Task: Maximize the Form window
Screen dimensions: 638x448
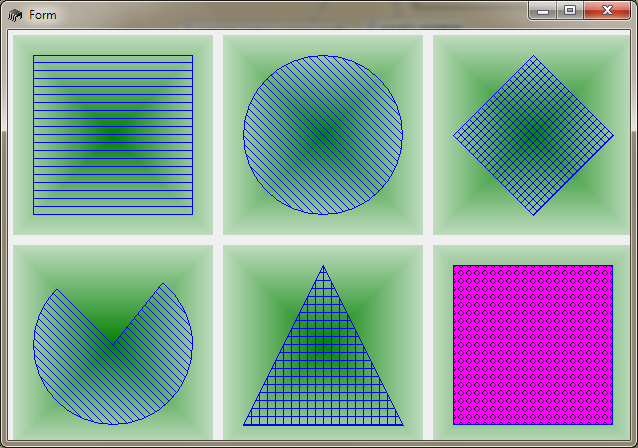Action: [x=569, y=11]
